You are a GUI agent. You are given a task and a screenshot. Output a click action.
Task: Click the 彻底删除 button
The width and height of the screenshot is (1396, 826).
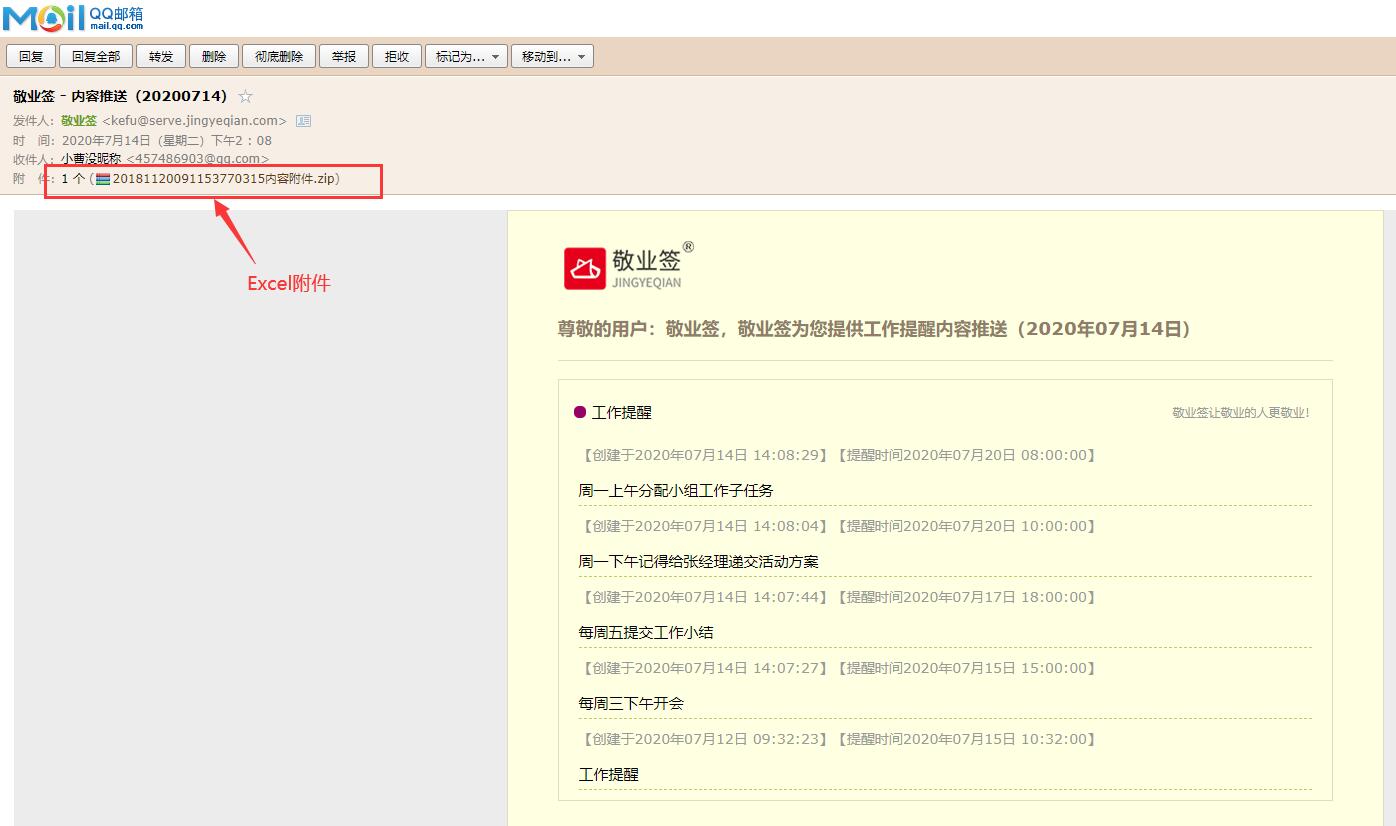click(279, 56)
